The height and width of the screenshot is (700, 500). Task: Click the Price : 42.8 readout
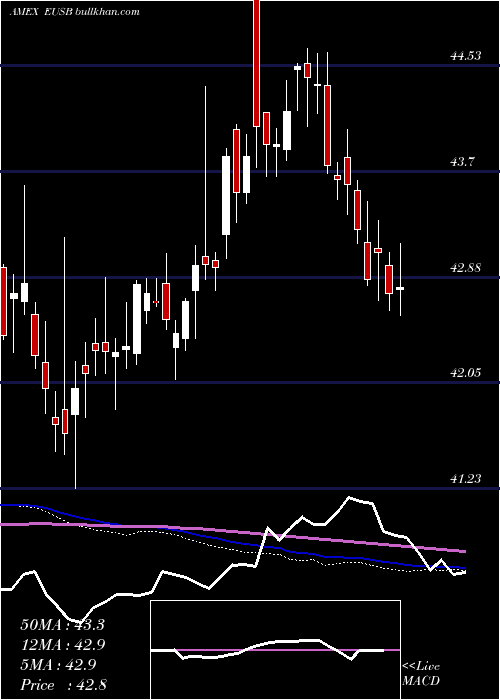[62, 685]
